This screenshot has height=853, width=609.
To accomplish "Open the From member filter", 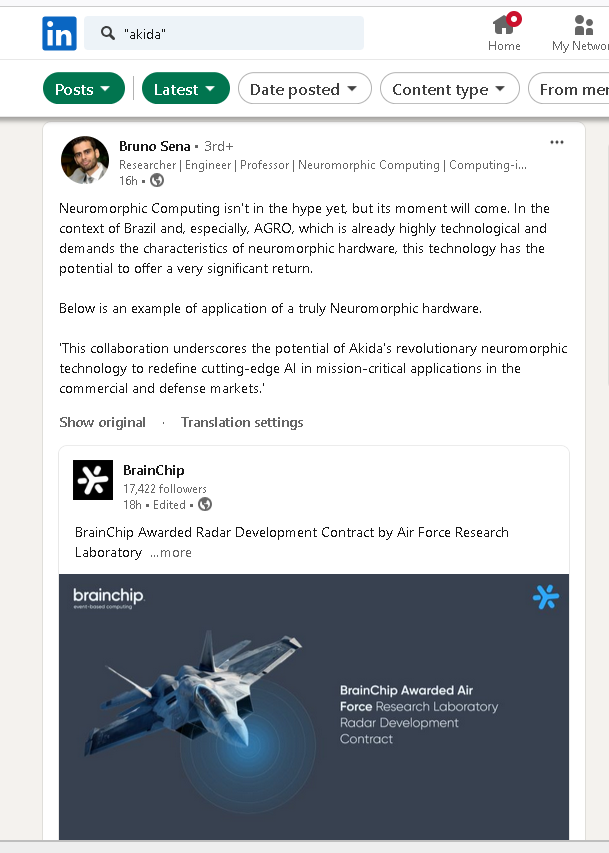I will (572, 89).
